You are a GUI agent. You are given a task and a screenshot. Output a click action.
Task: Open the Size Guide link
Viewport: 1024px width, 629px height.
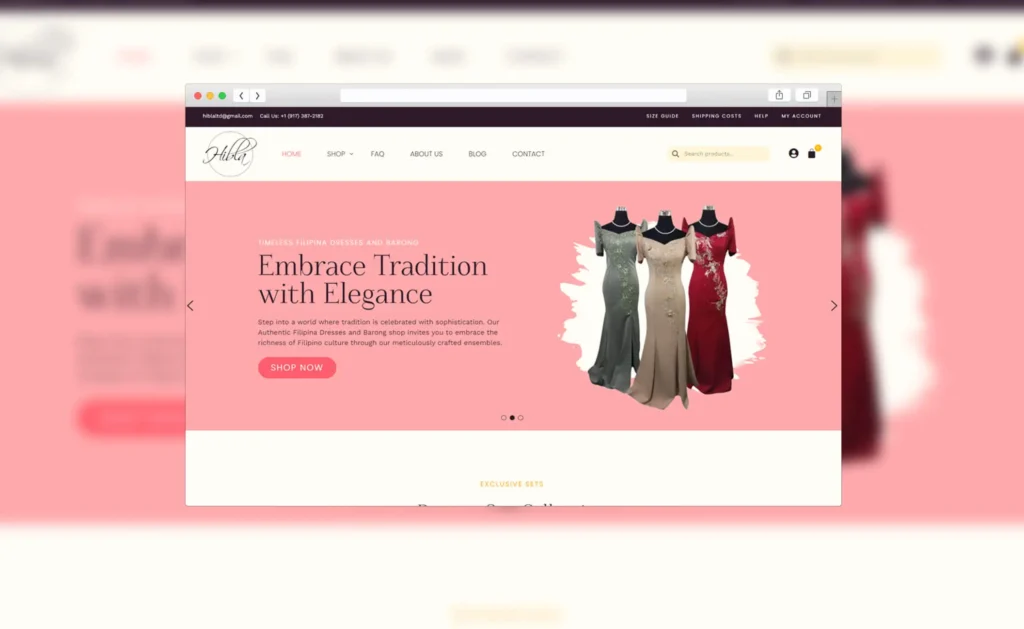point(662,116)
